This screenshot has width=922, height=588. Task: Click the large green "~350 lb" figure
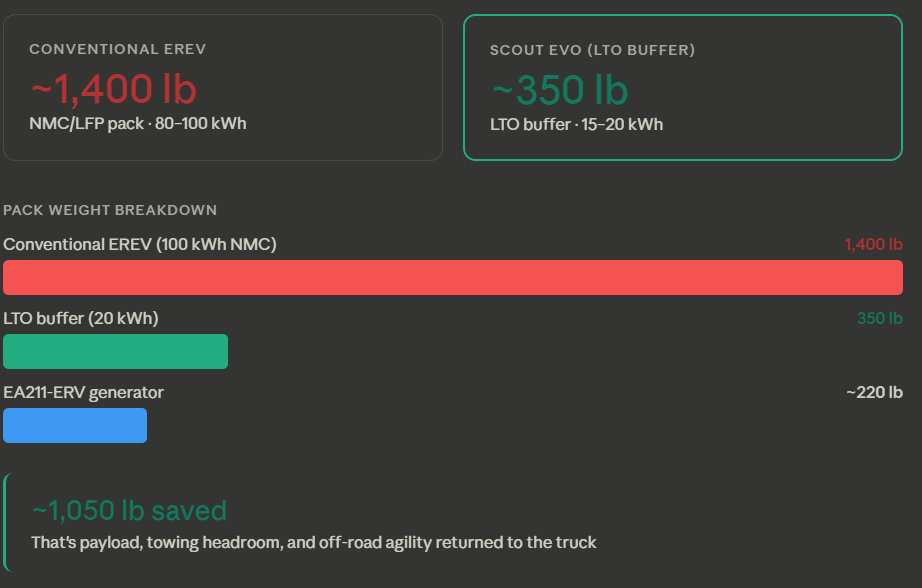[x=559, y=90]
